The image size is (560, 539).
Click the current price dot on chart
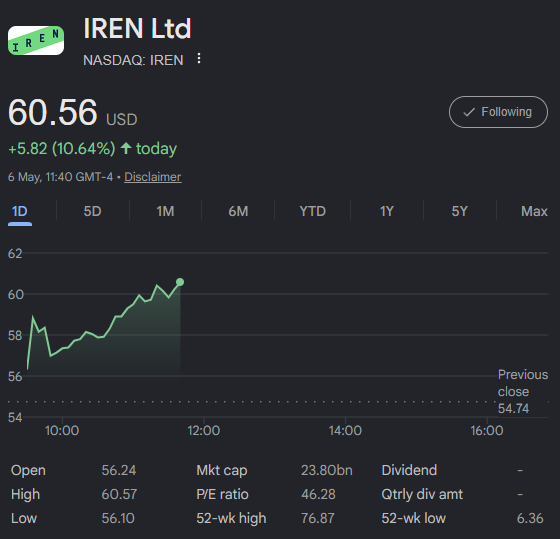click(x=180, y=282)
